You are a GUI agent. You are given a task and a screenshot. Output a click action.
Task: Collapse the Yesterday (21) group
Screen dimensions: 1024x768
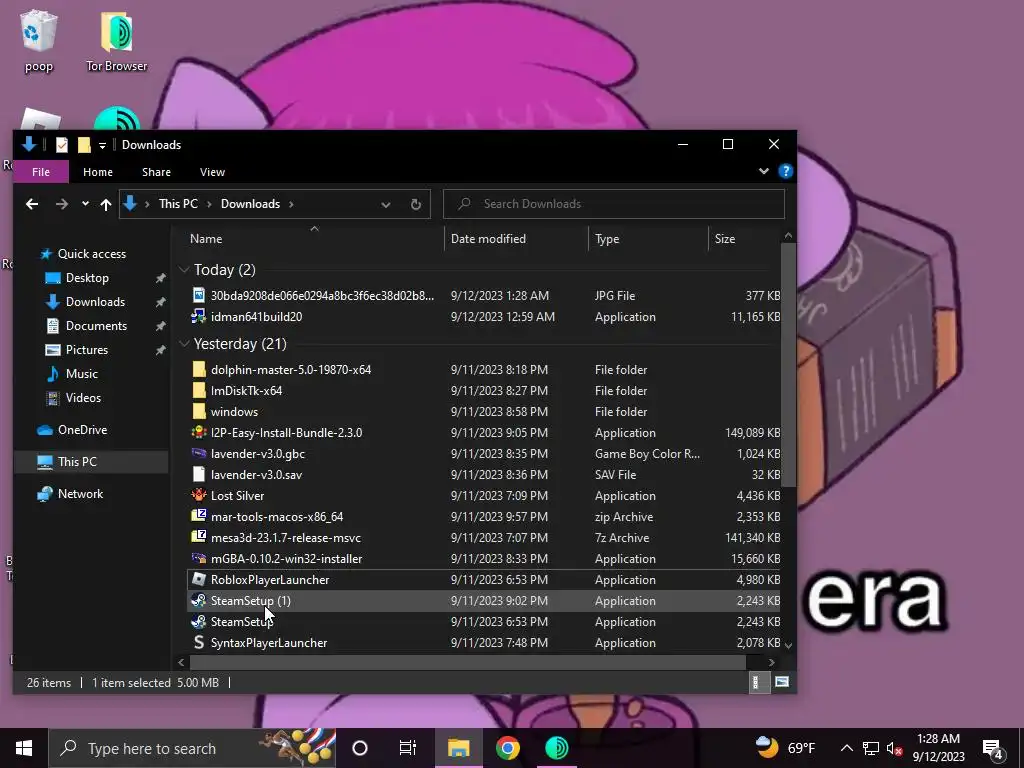[x=184, y=344]
